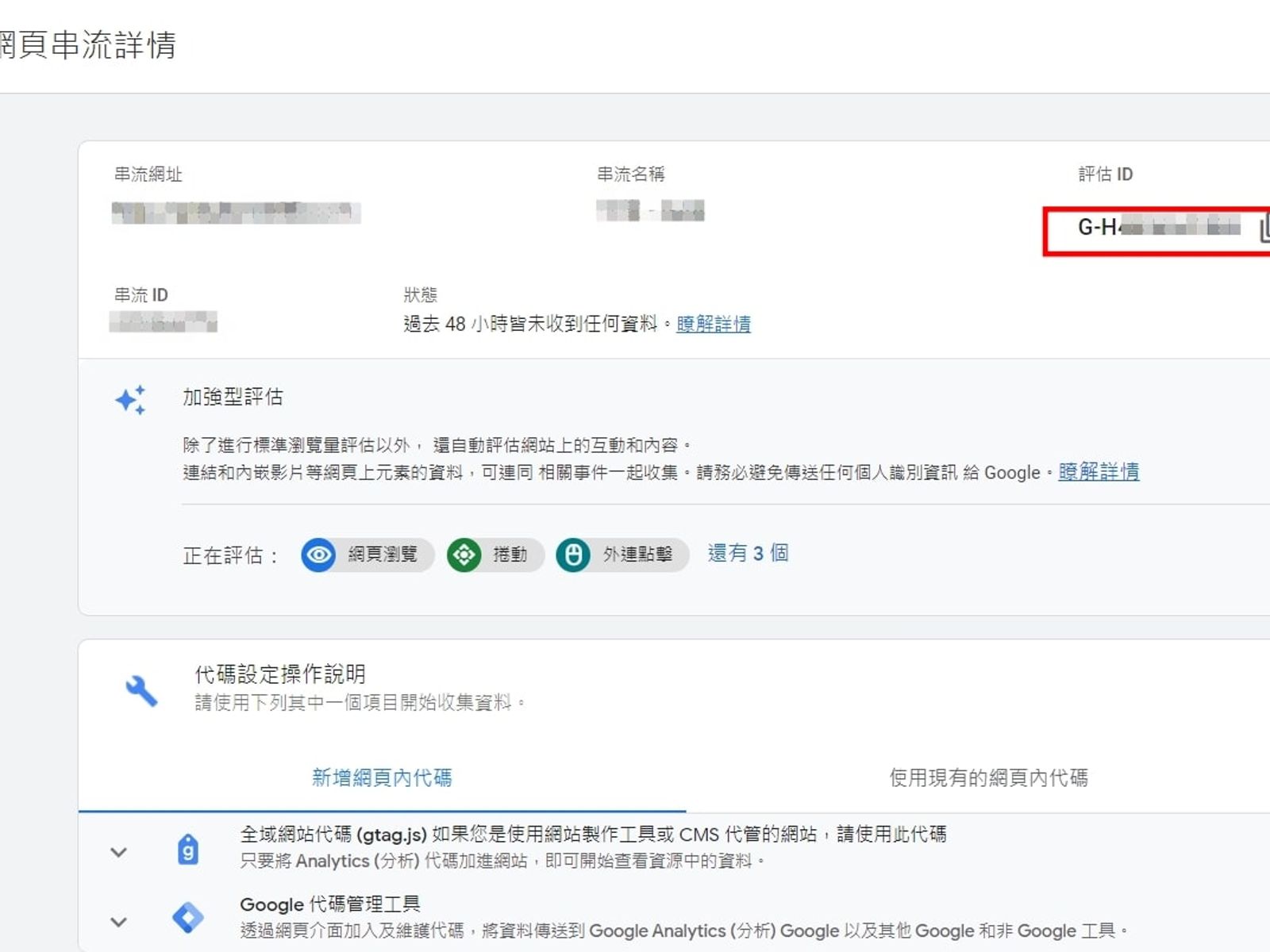Screen dimensions: 1270x952
Task: Click the blurred stream ID value
Action: coord(164,322)
